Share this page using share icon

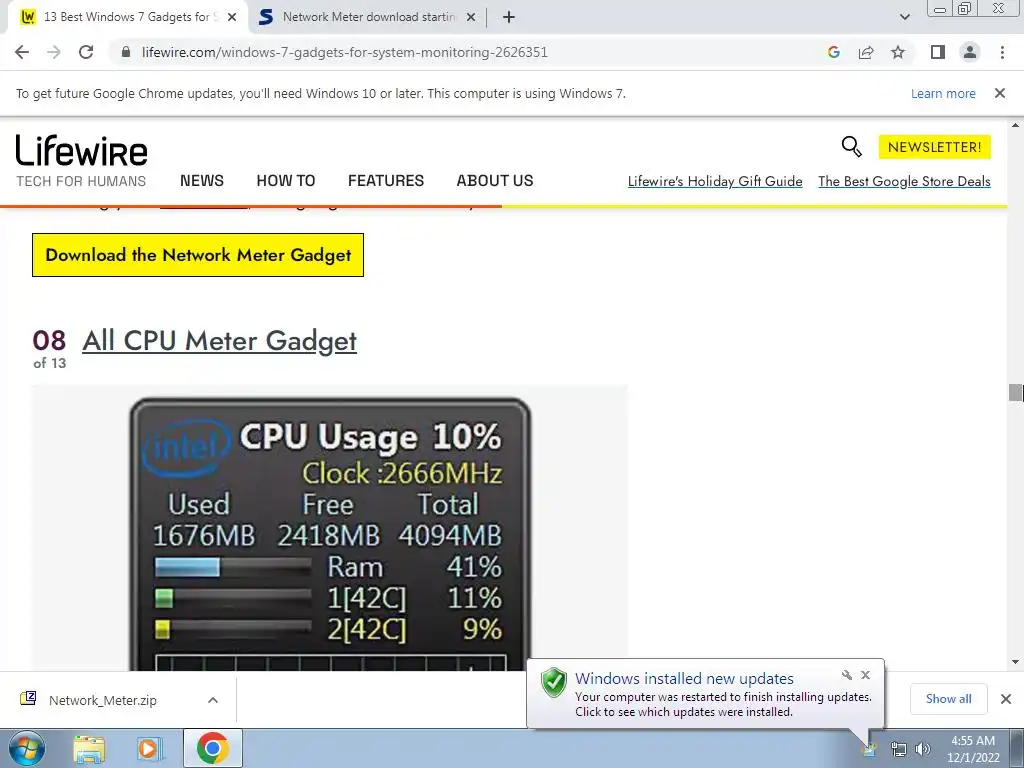(x=866, y=52)
